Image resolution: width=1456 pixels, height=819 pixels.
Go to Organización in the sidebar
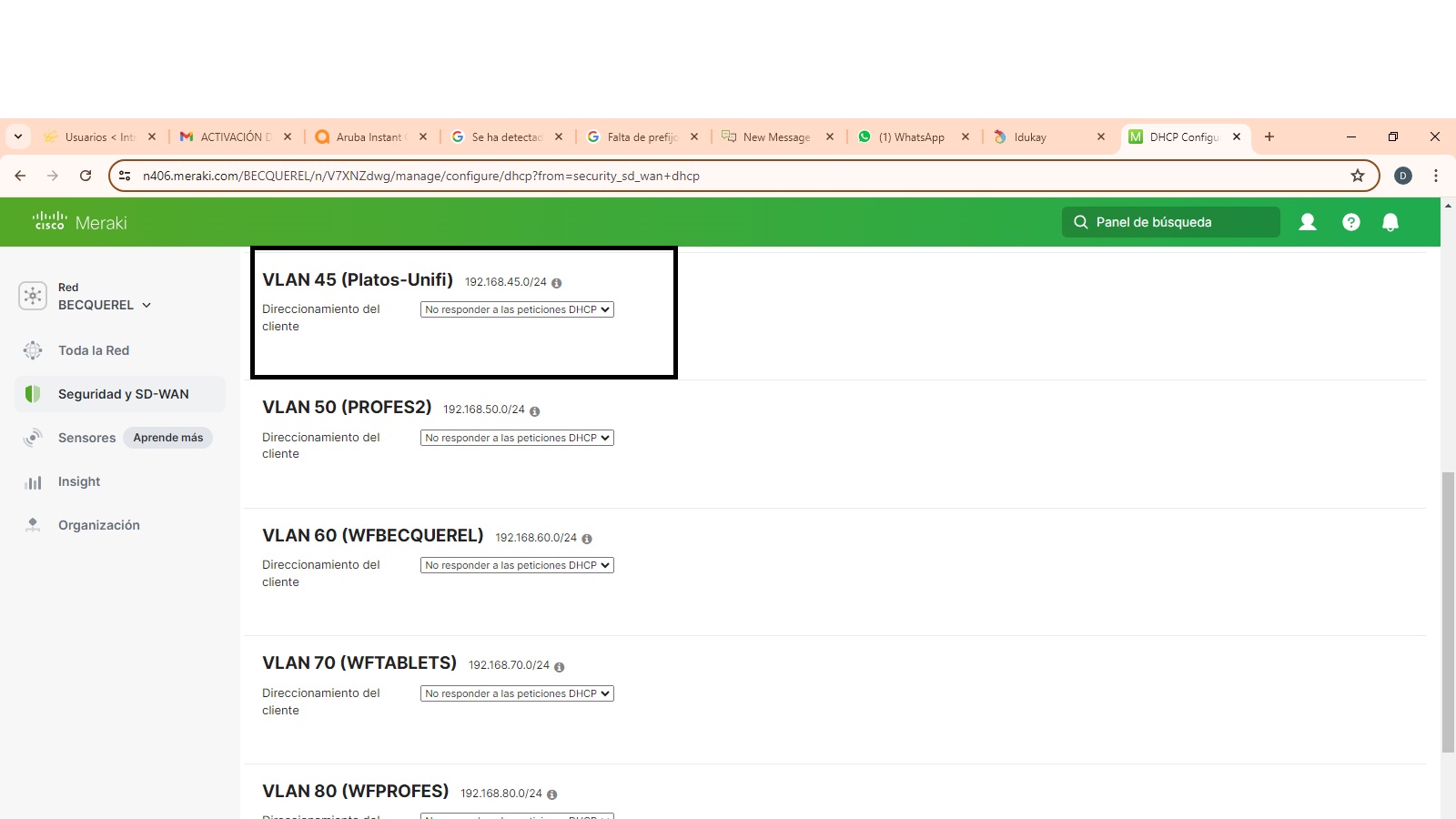click(98, 525)
